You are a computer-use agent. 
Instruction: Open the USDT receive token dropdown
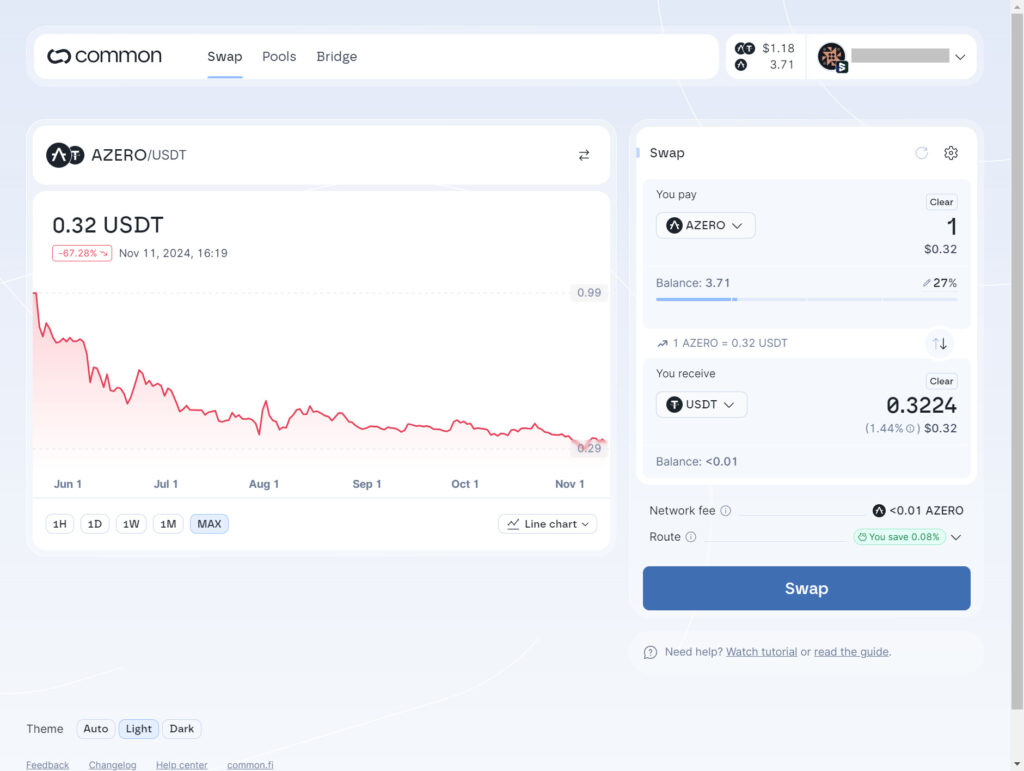pyautogui.click(x=701, y=405)
